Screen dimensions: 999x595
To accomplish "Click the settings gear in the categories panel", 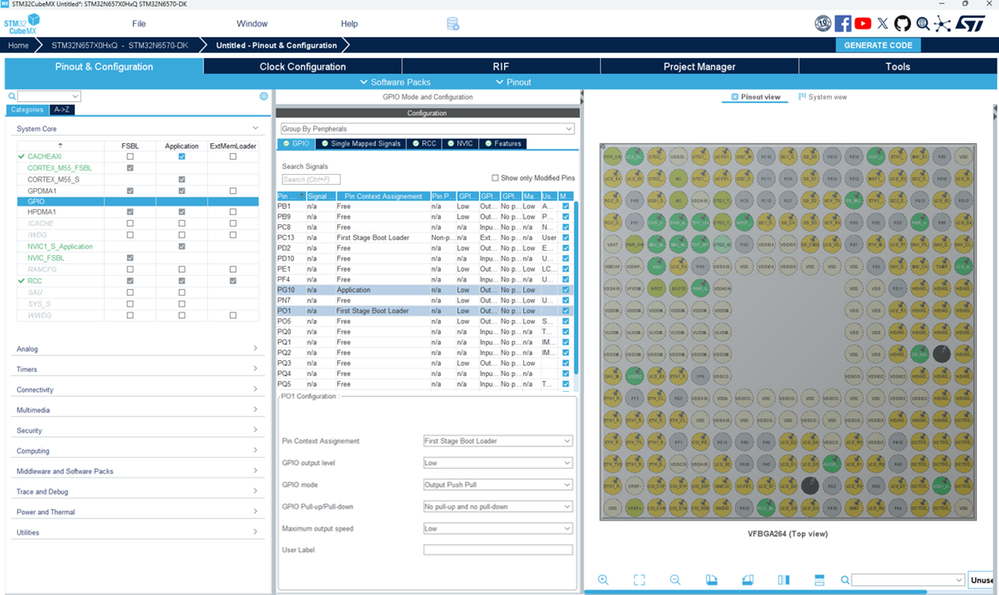I will pos(264,96).
